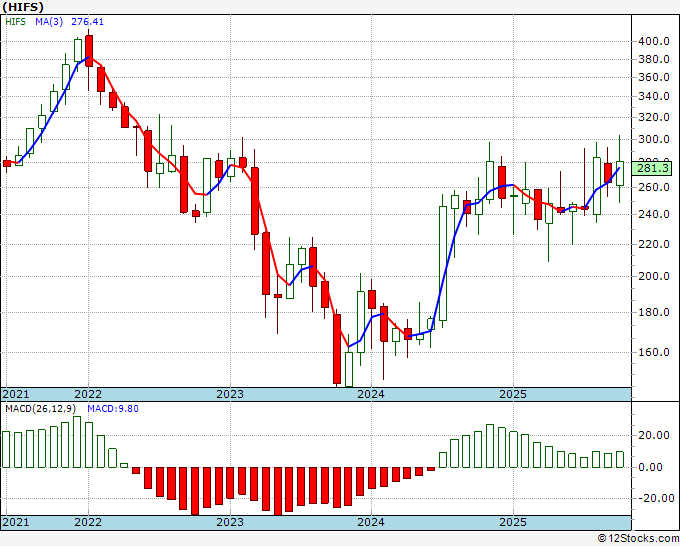Click the 380.0 price axis label

pos(654,59)
